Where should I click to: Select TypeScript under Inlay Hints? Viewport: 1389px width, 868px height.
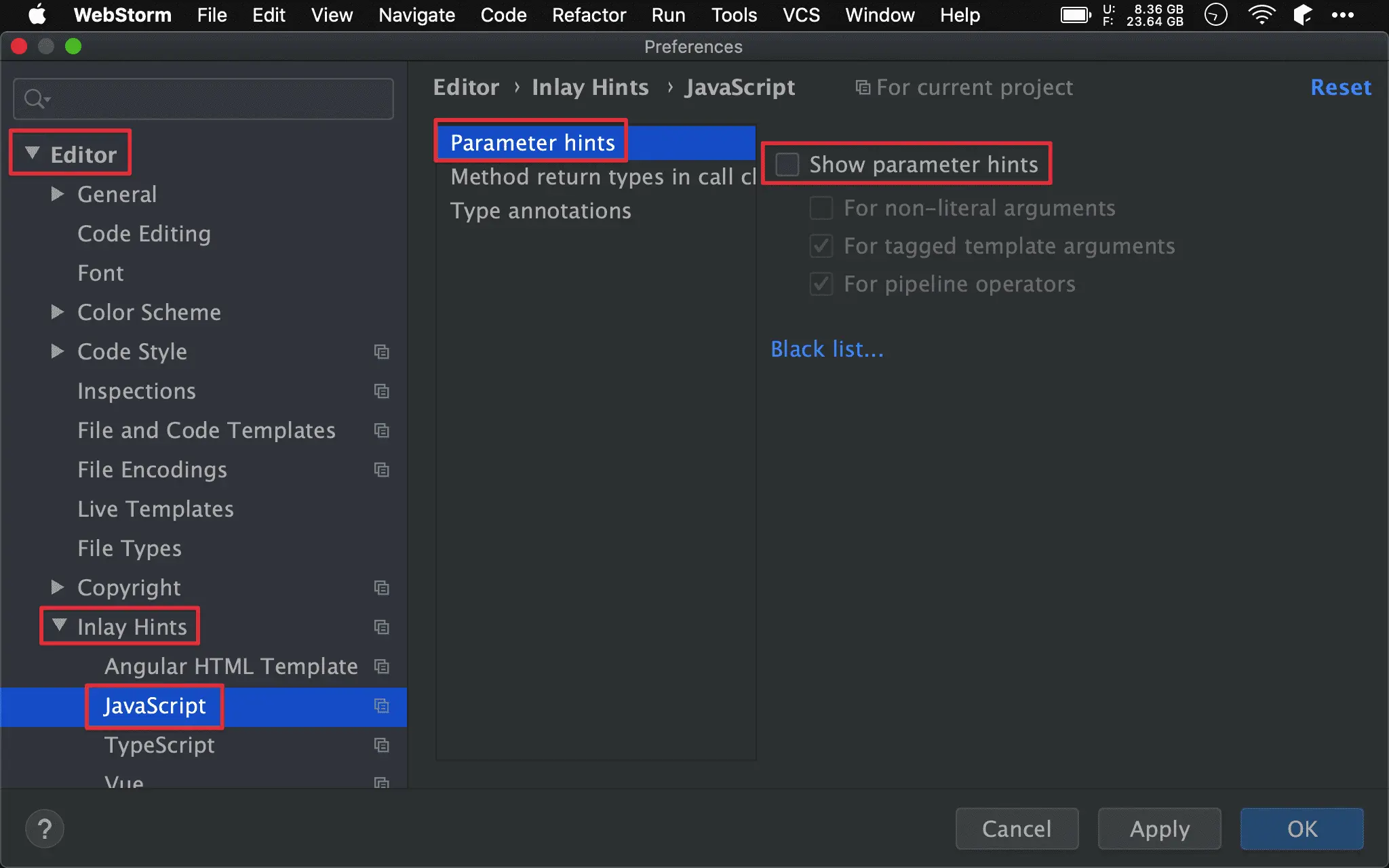click(x=159, y=745)
